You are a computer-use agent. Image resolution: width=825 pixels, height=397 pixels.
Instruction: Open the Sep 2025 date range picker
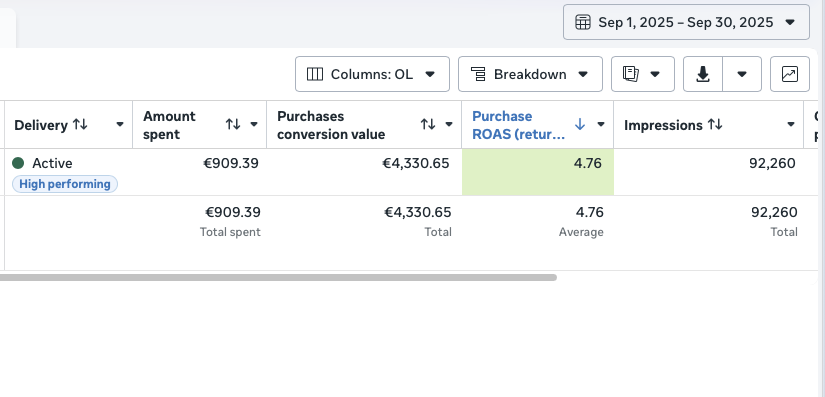click(686, 22)
